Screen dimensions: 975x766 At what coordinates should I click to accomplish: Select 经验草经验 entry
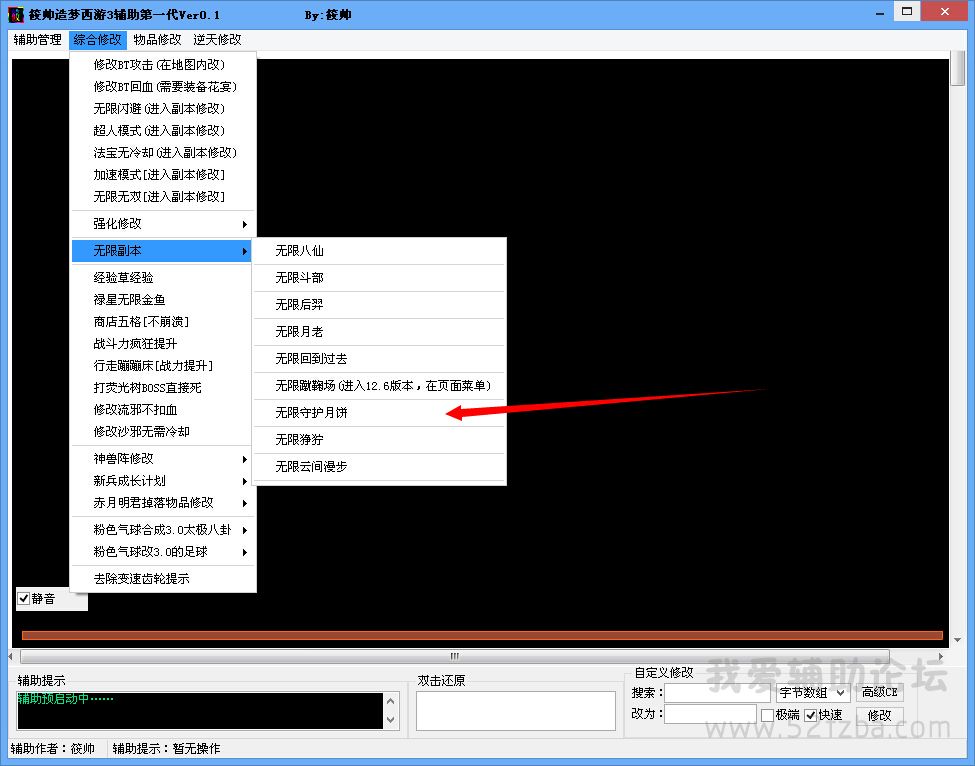(x=163, y=278)
